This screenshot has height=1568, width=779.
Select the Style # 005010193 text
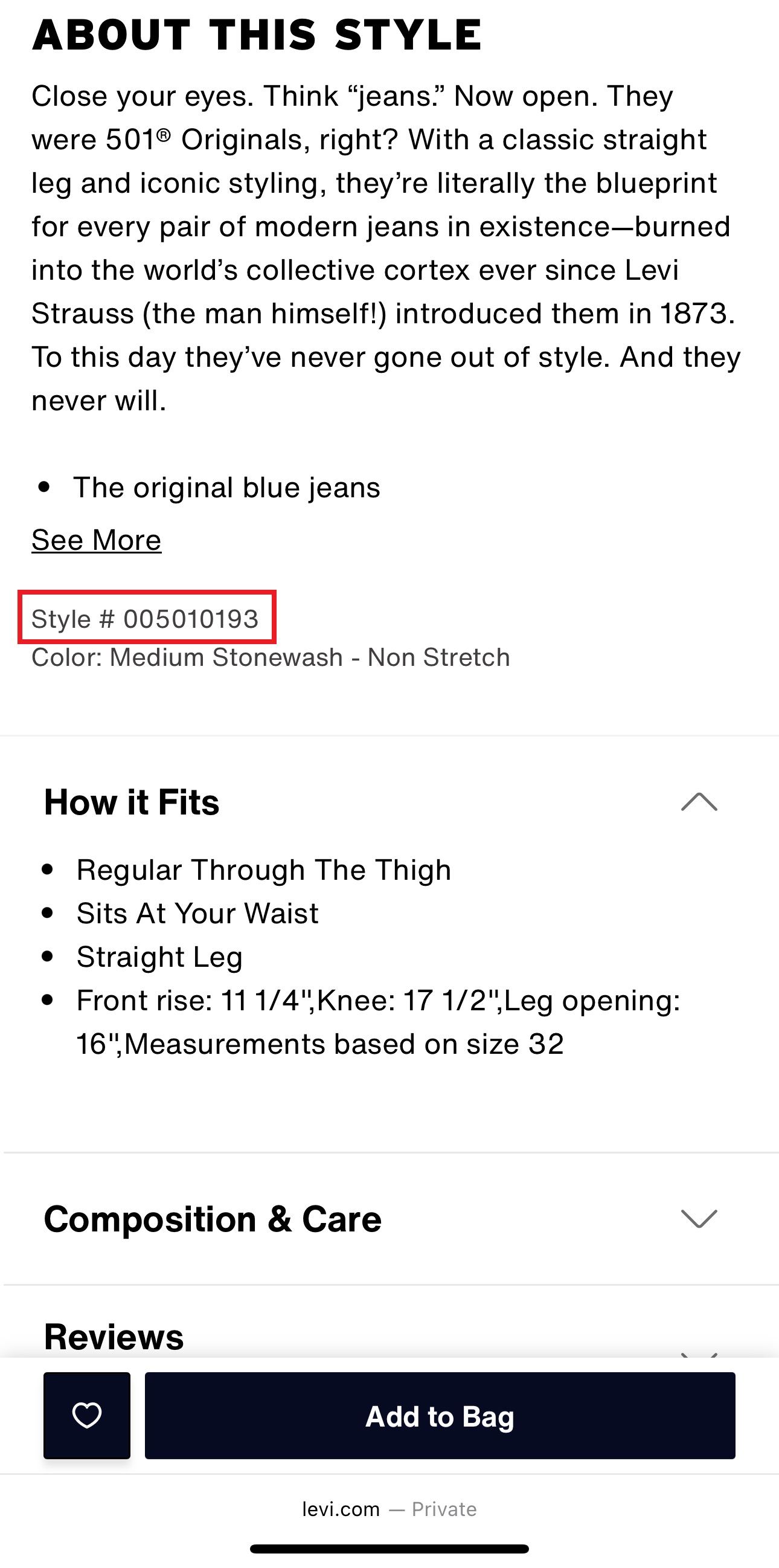tap(146, 618)
